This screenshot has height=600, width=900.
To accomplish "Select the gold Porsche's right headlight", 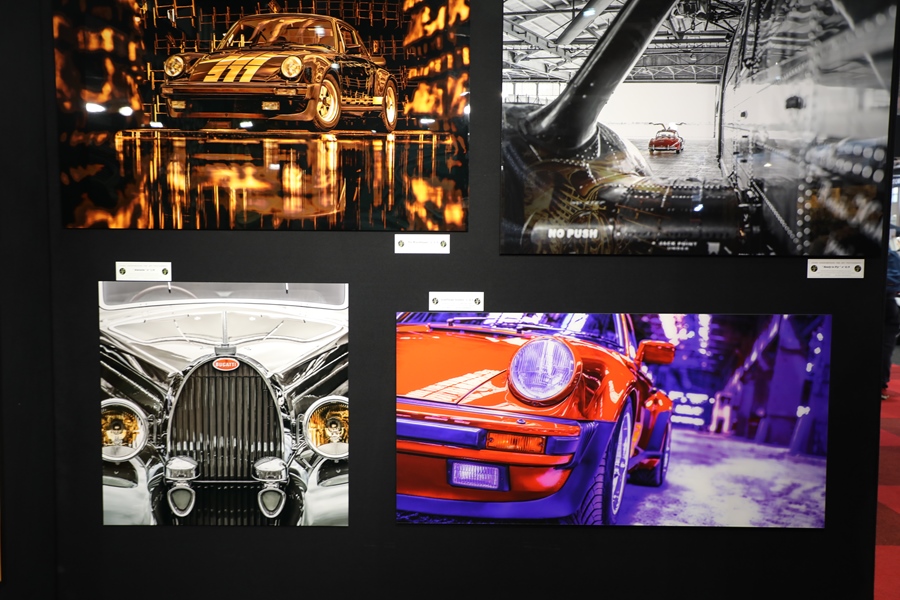I will (291, 67).
